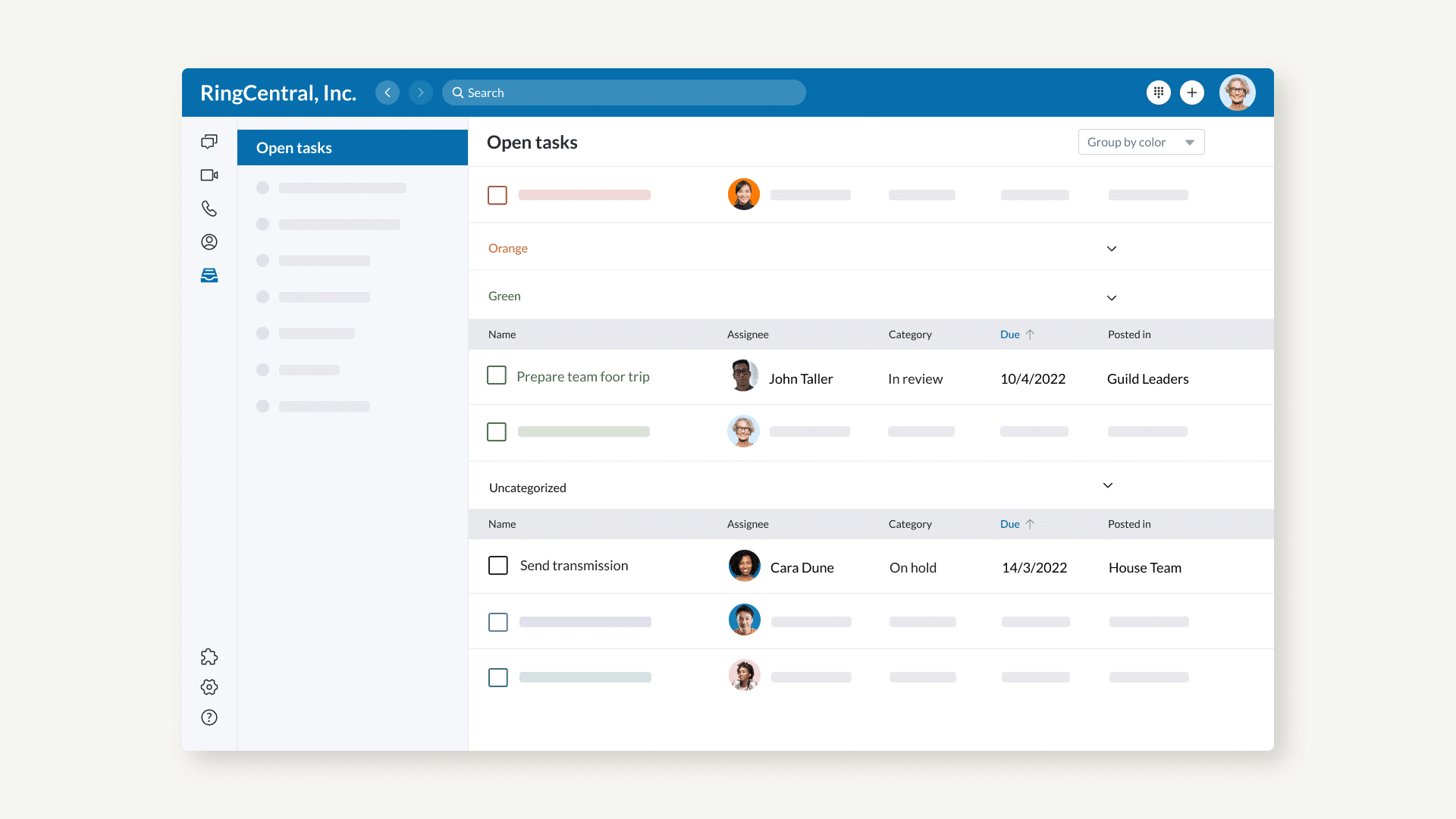The height and width of the screenshot is (819, 1456).
Task: Open the Contacts icon in sidebar
Action: [209, 242]
